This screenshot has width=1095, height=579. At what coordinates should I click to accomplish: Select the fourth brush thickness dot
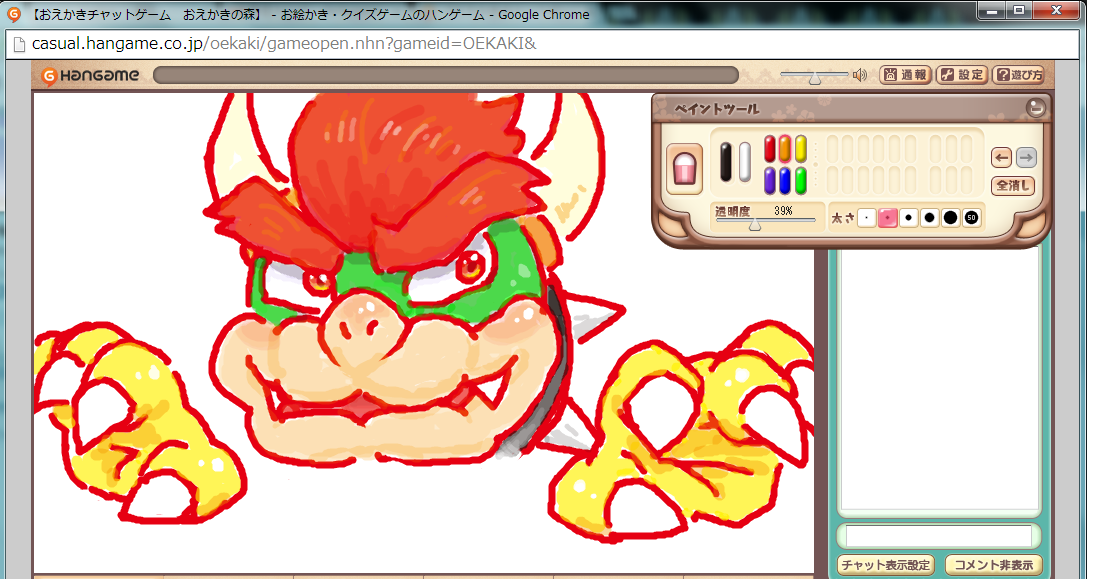click(x=929, y=218)
